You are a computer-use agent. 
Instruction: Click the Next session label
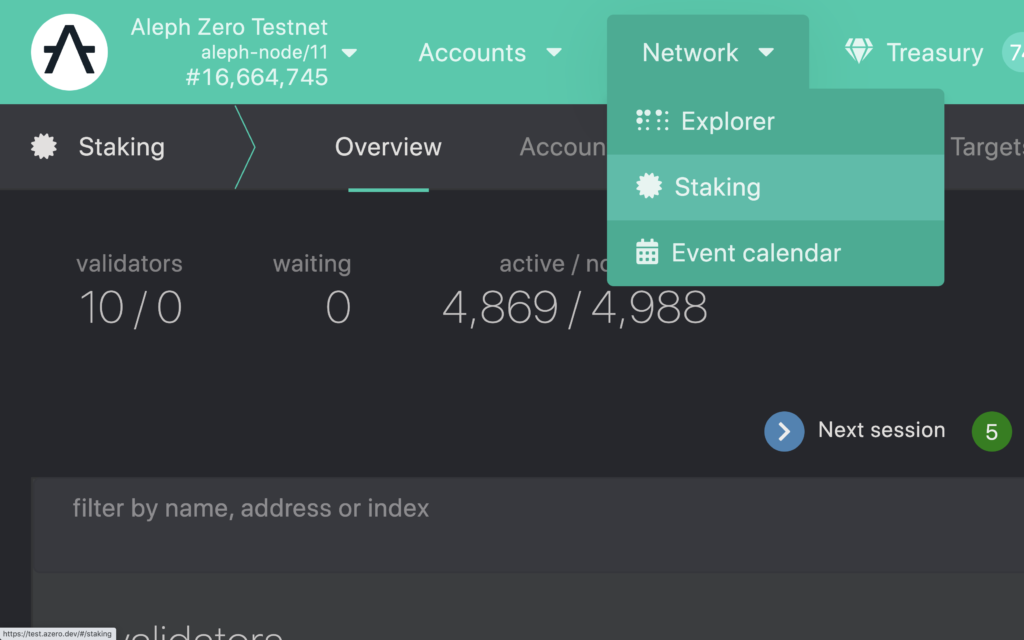881,430
